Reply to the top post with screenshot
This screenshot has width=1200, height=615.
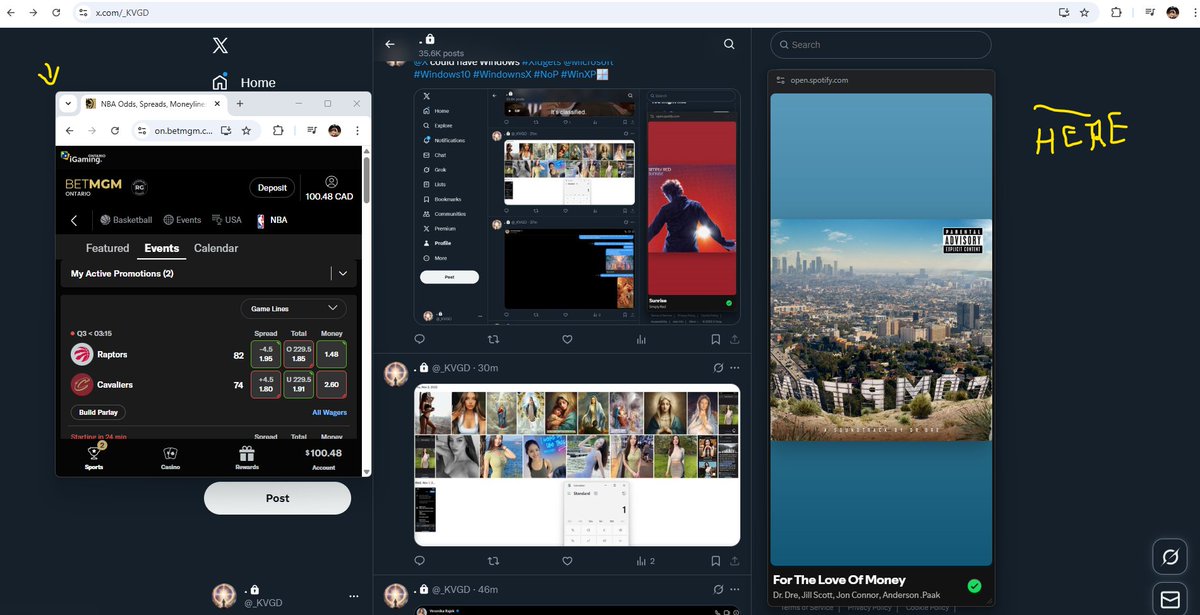click(420, 339)
